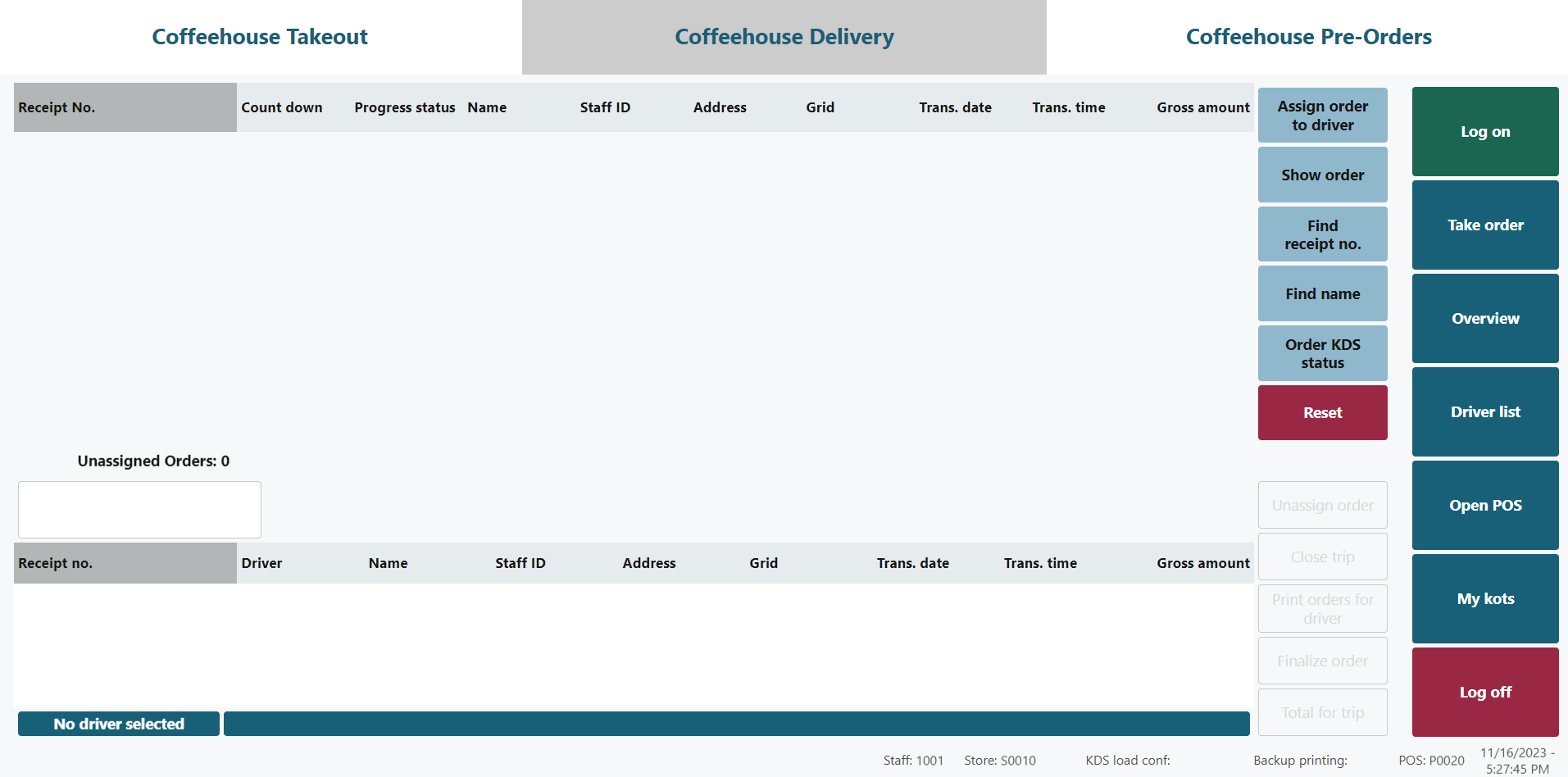The width and height of the screenshot is (1568, 777).
Task: Click the Backup printing: status text
Action: click(1300, 761)
